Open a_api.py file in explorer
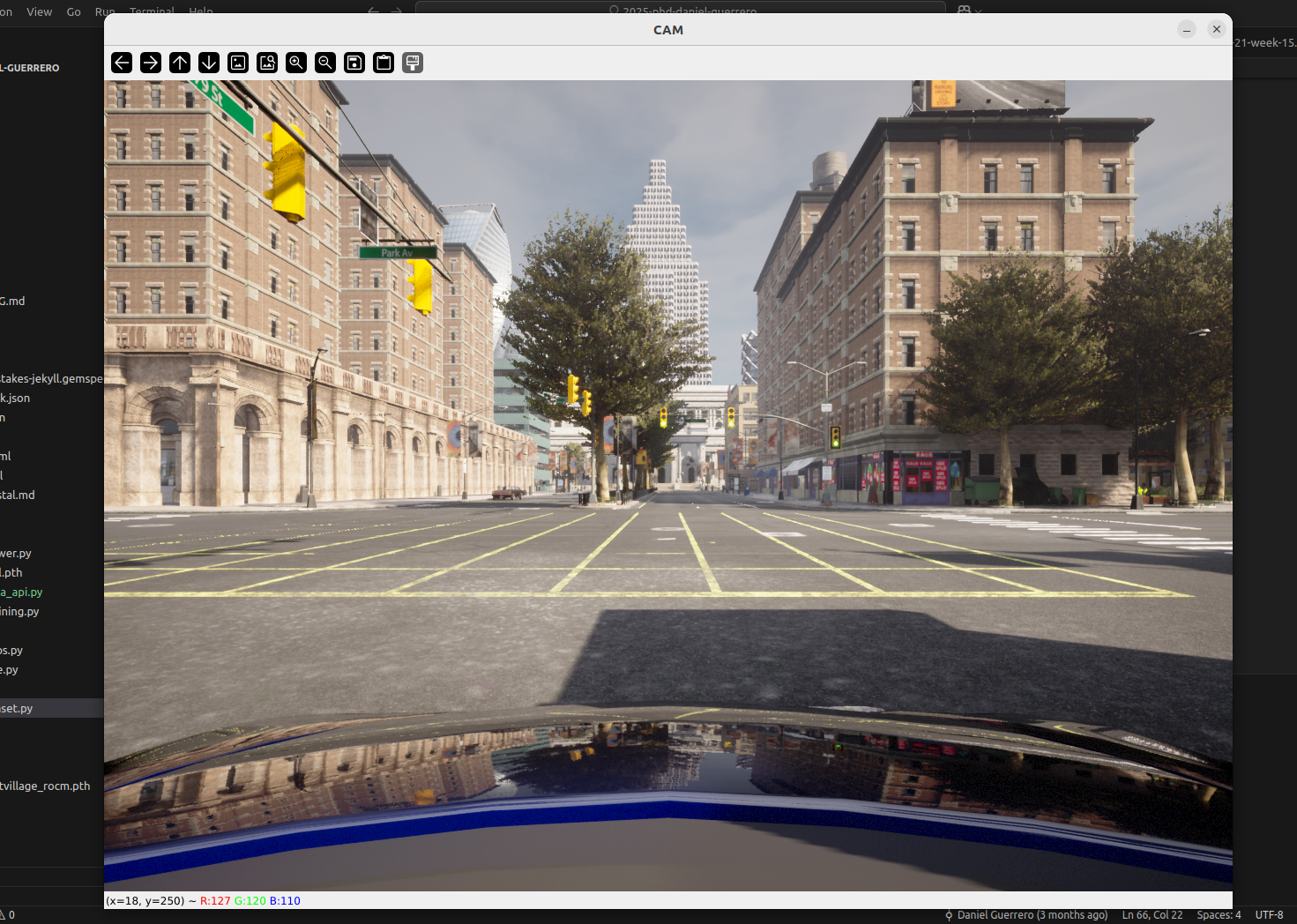 click(22, 592)
